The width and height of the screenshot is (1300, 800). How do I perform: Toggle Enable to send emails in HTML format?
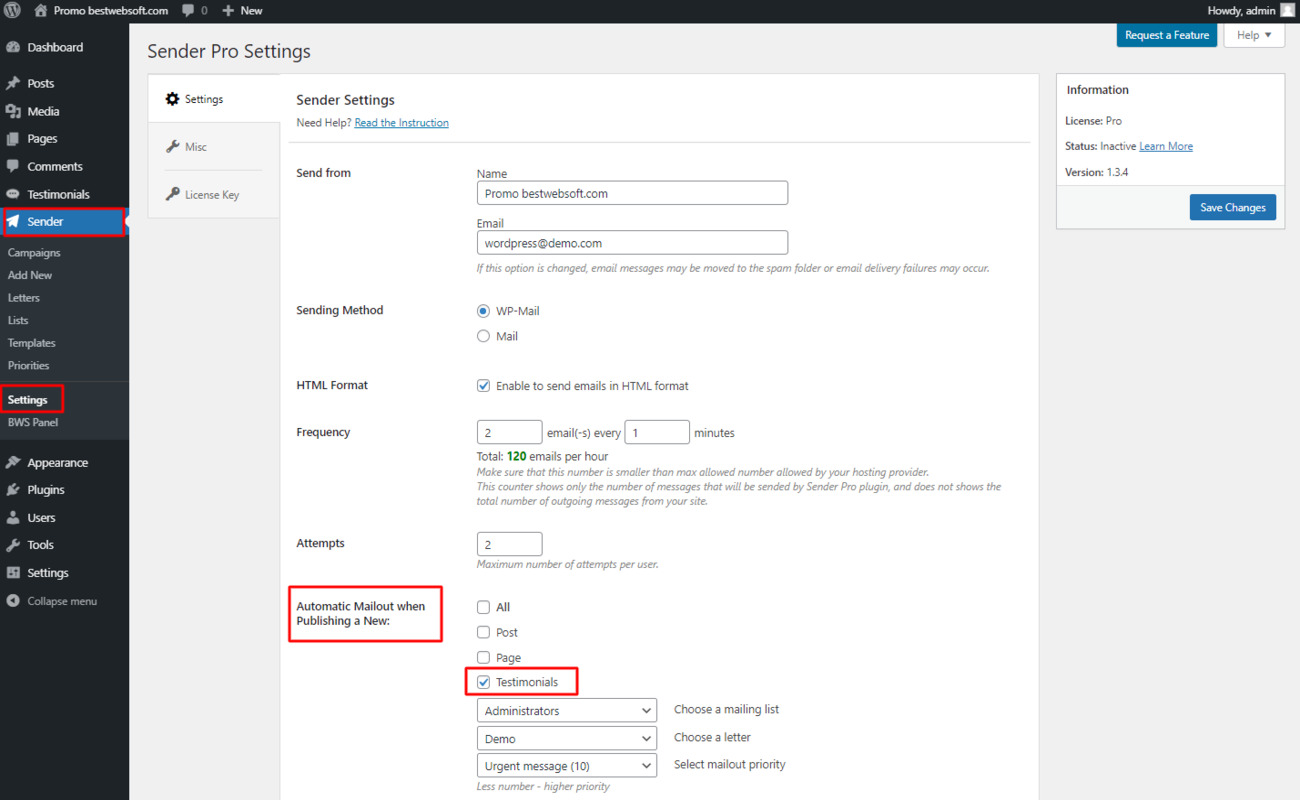coord(484,385)
